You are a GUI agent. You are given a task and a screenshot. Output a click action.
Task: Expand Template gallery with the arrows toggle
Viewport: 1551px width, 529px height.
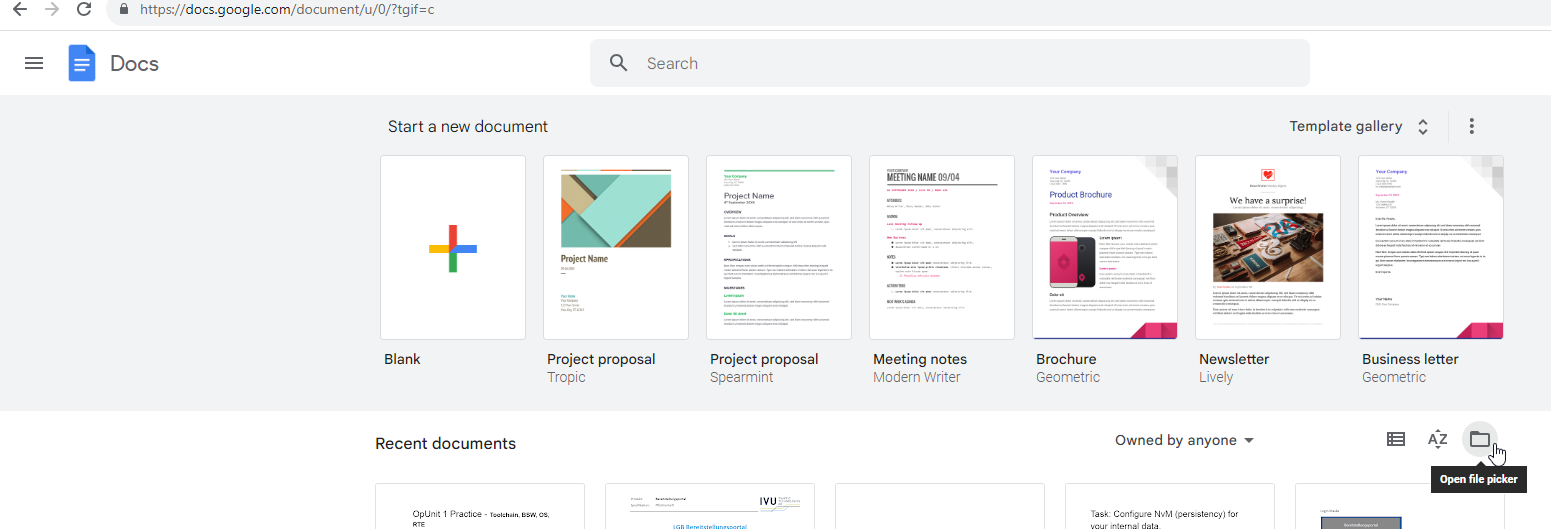(1423, 127)
